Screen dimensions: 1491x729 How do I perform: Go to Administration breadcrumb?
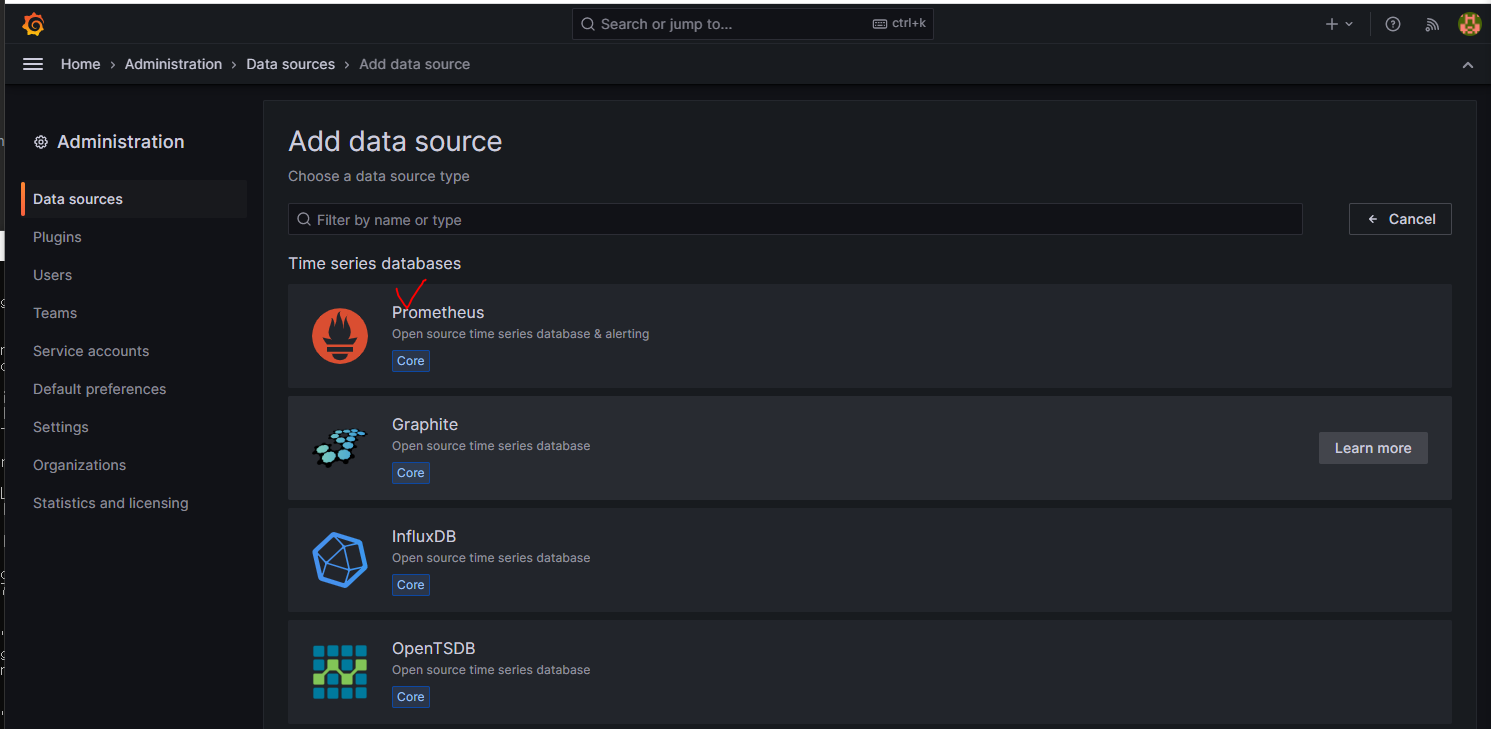pos(173,64)
